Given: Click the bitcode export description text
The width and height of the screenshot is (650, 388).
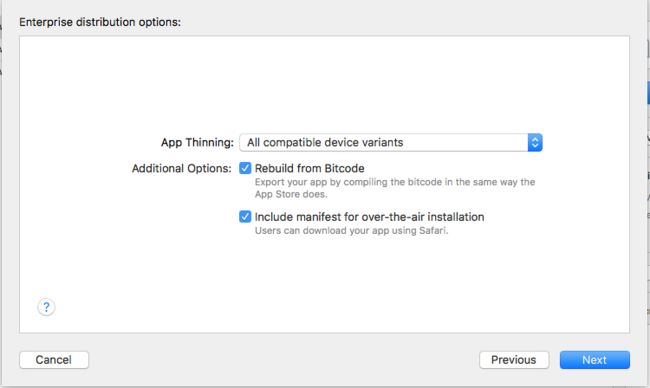Looking at the screenshot, I should [x=395, y=188].
